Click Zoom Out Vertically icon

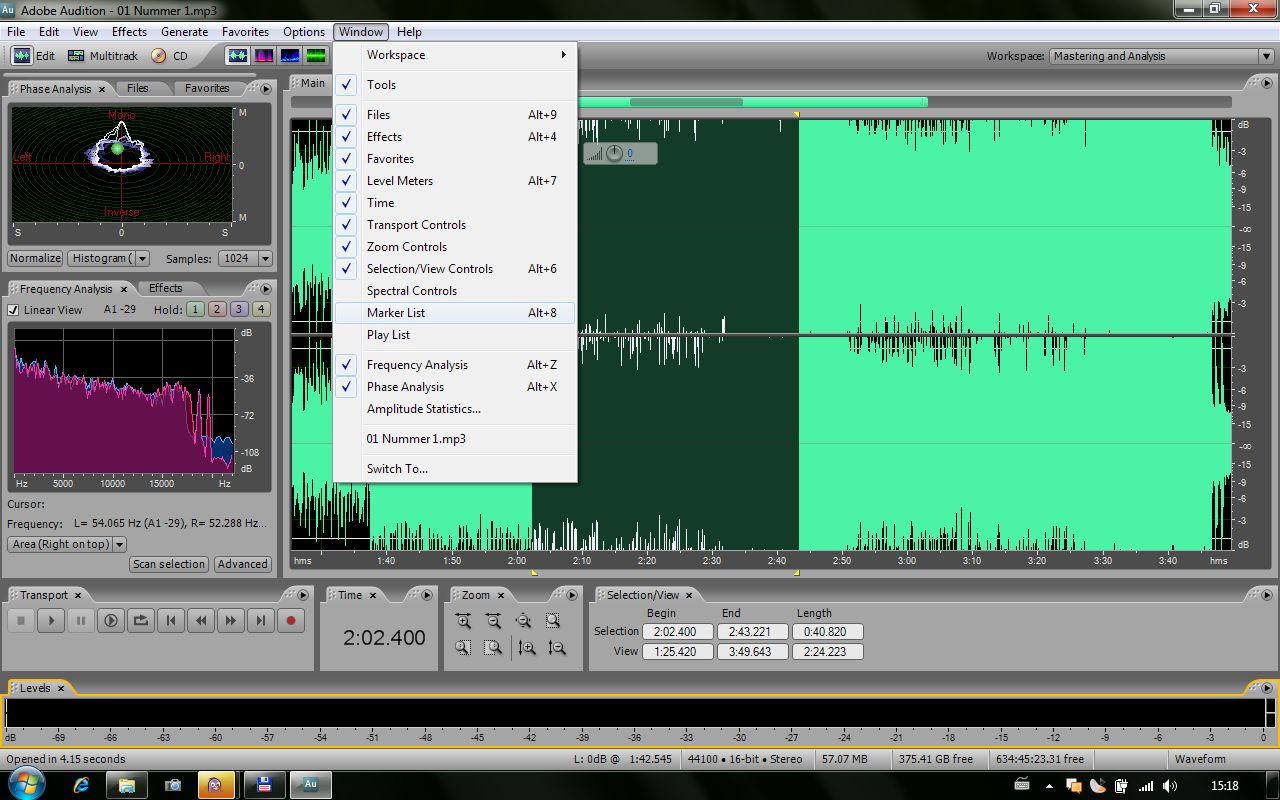(x=557, y=648)
